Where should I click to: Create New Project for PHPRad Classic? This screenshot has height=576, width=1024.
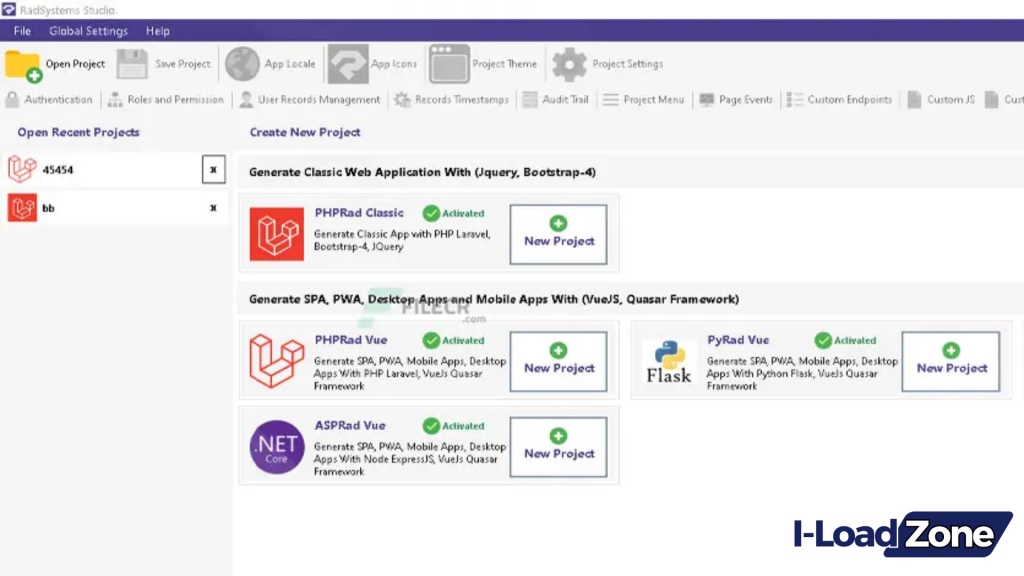click(558, 234)
